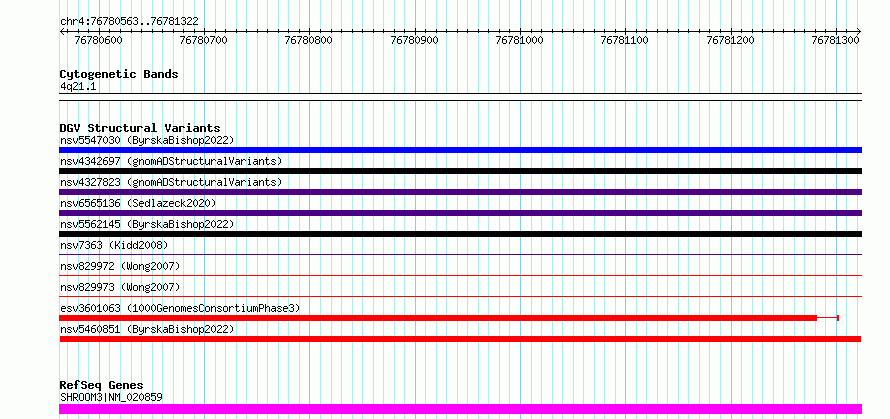This screenshot has height=419, width=890.
Task: Select the thin line under nsv7363
Action: click(x=460, y=255)
